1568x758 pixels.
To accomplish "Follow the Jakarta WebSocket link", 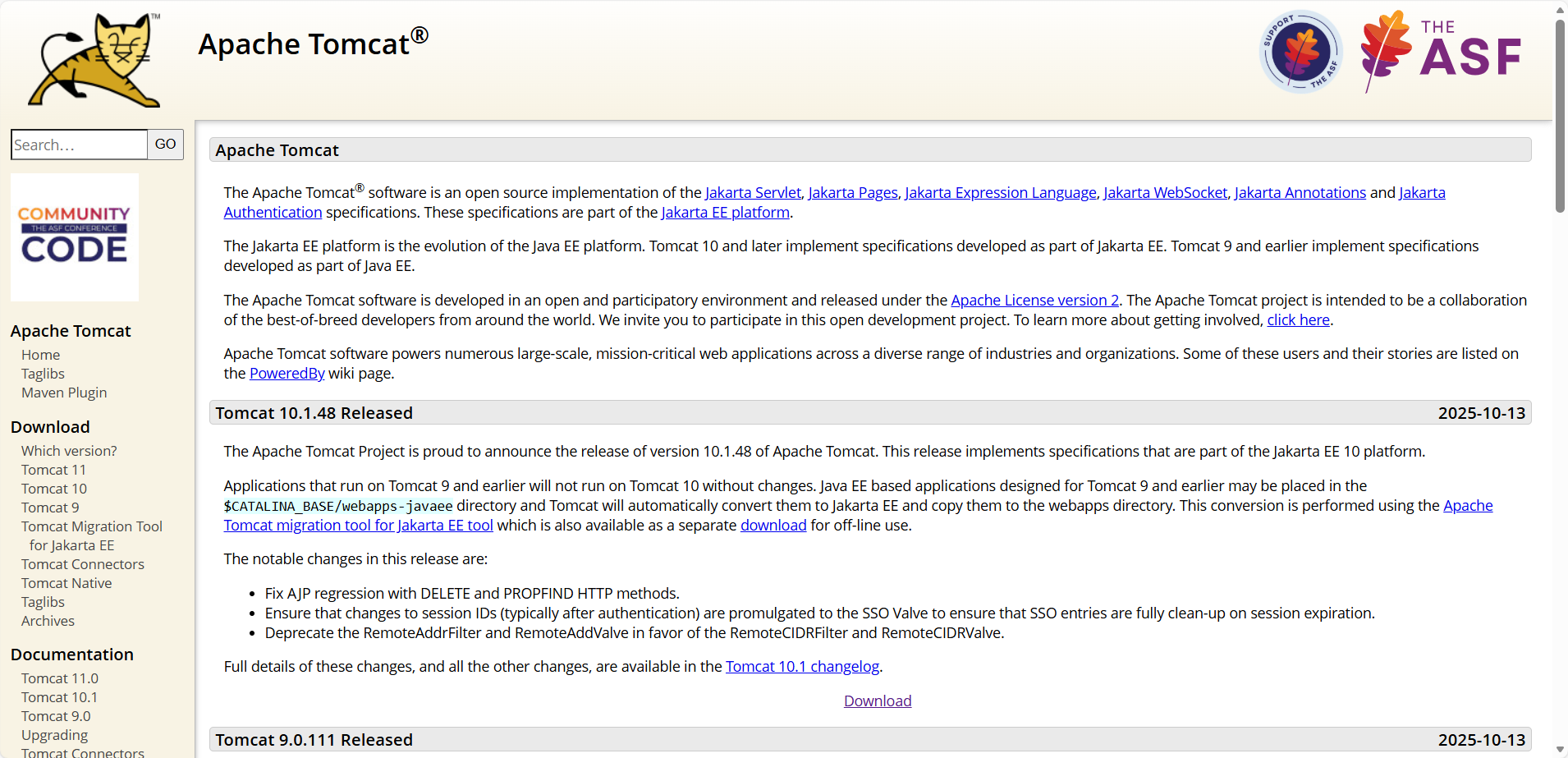I will tap(1166, 193).
